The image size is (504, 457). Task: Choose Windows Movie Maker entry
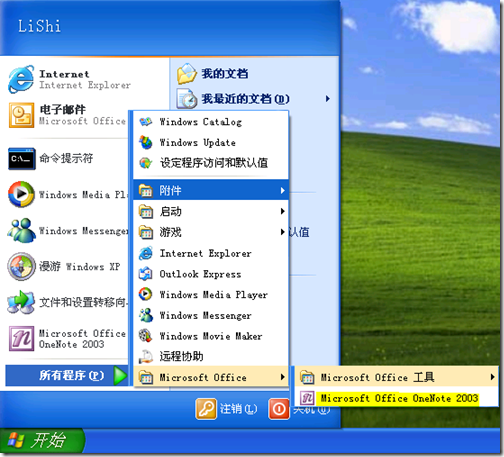[211, 336]
